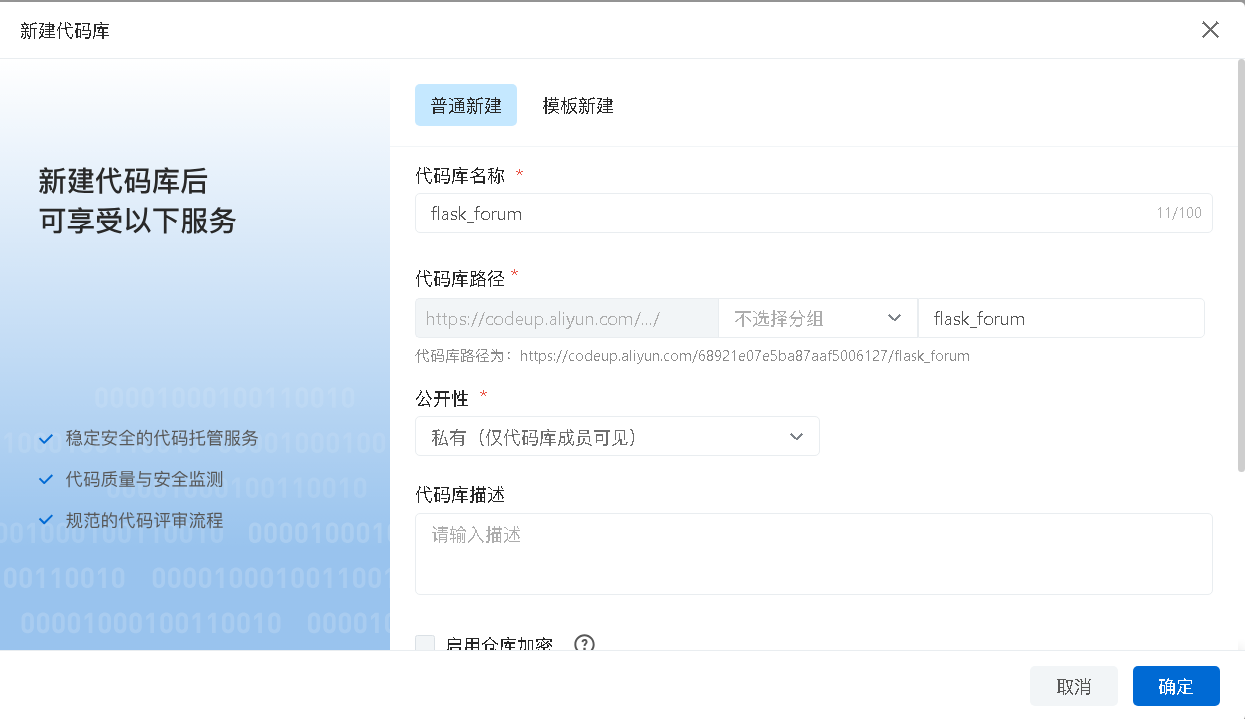Screen dimensions: 1245x719
Task: Click the 11/100 character counter
Action: click(1179, 213)
